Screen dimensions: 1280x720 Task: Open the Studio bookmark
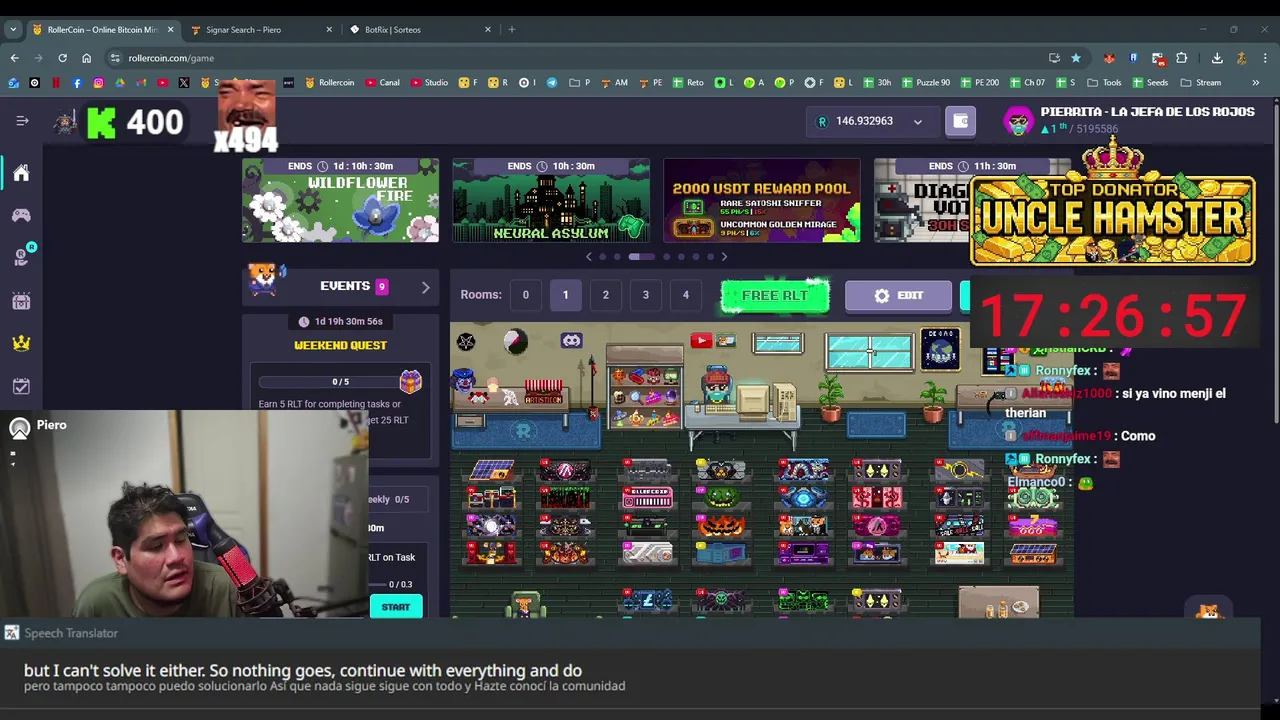coord(429,83)
